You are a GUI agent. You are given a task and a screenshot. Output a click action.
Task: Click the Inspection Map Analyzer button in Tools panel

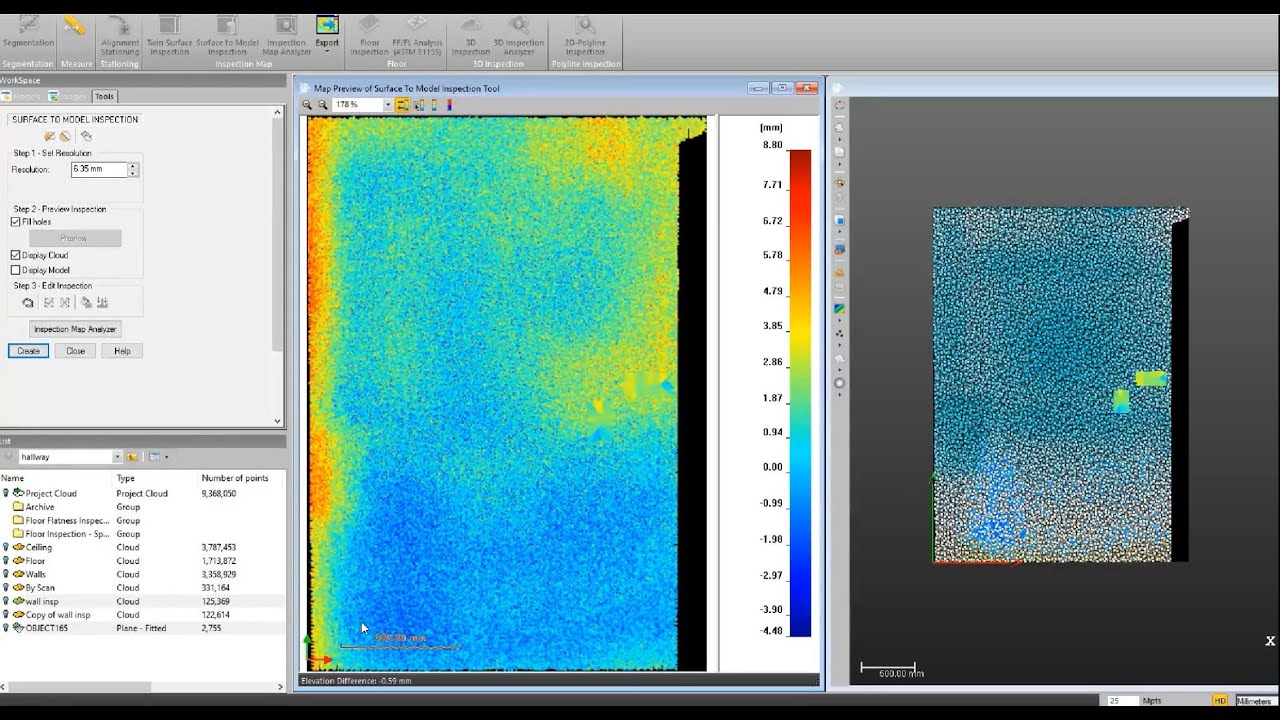75,329
